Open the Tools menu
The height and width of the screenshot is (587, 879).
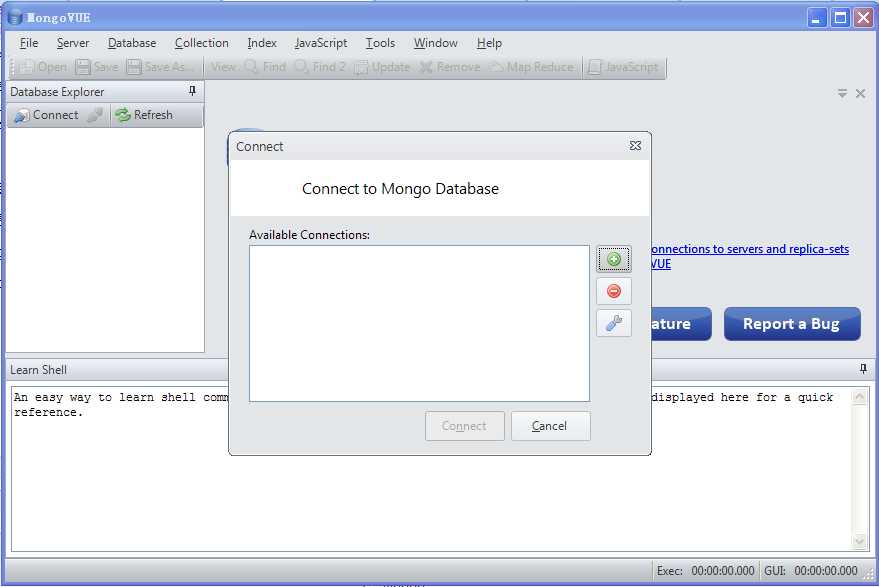click(380, 43)
